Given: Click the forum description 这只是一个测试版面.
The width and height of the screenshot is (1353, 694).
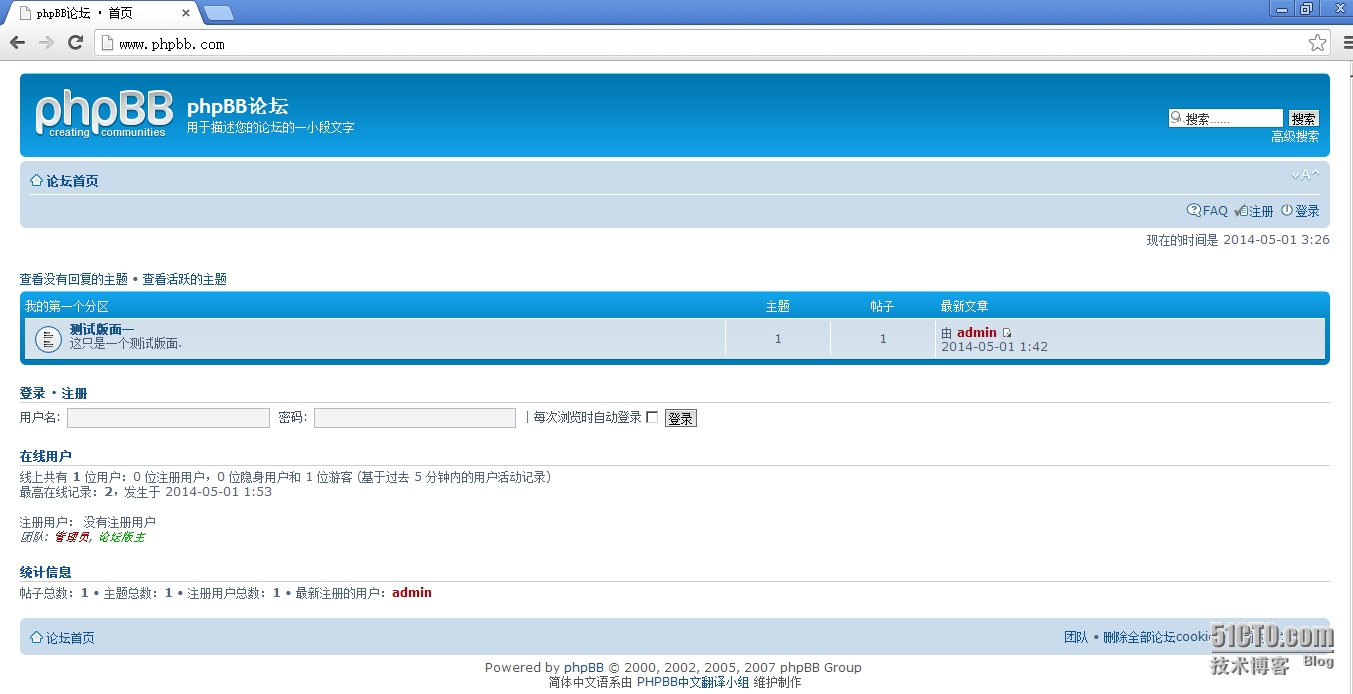Looking at the screenshot, I should pos(126,343).
